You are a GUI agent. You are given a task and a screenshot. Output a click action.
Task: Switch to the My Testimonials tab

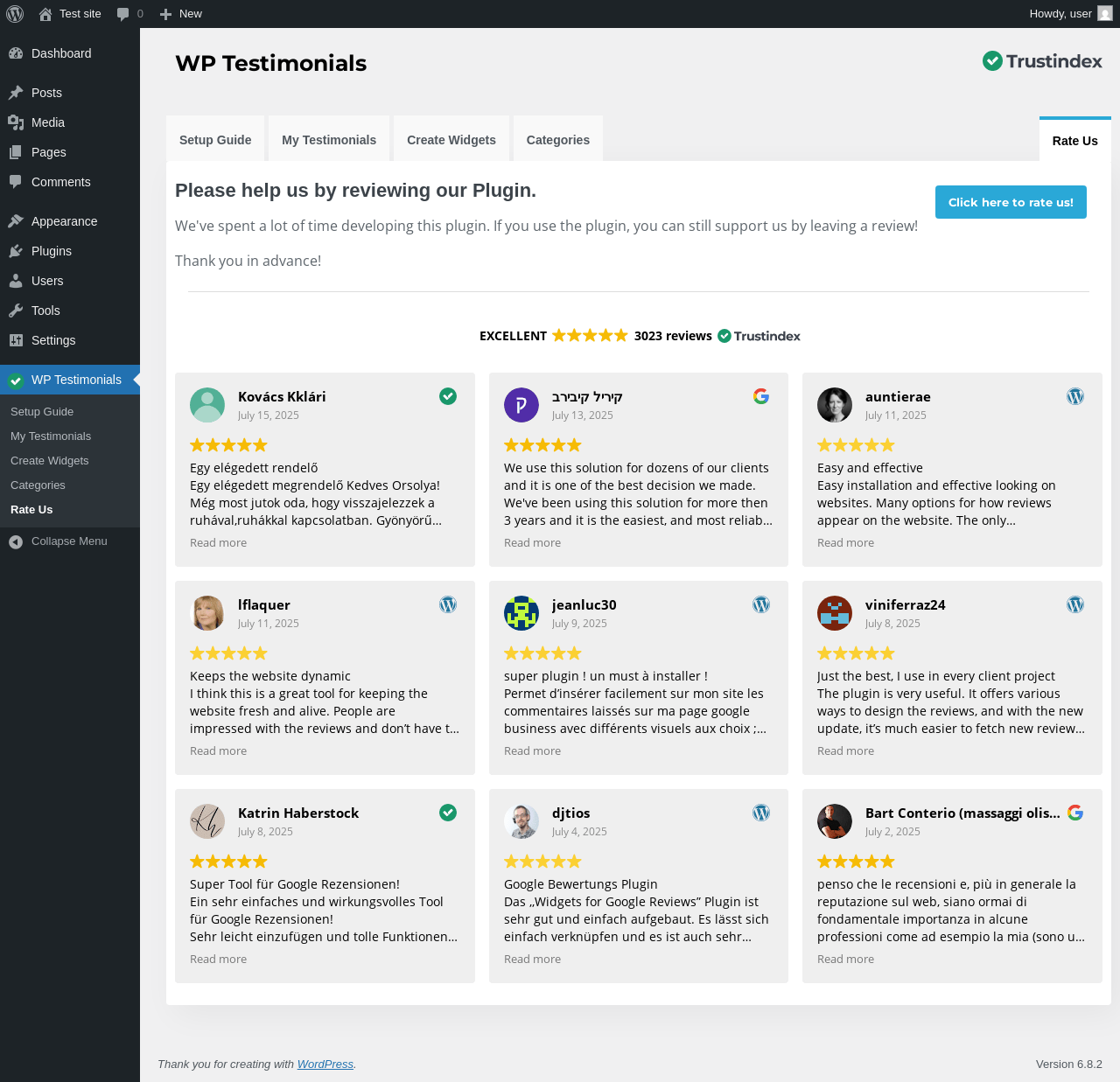329,140
